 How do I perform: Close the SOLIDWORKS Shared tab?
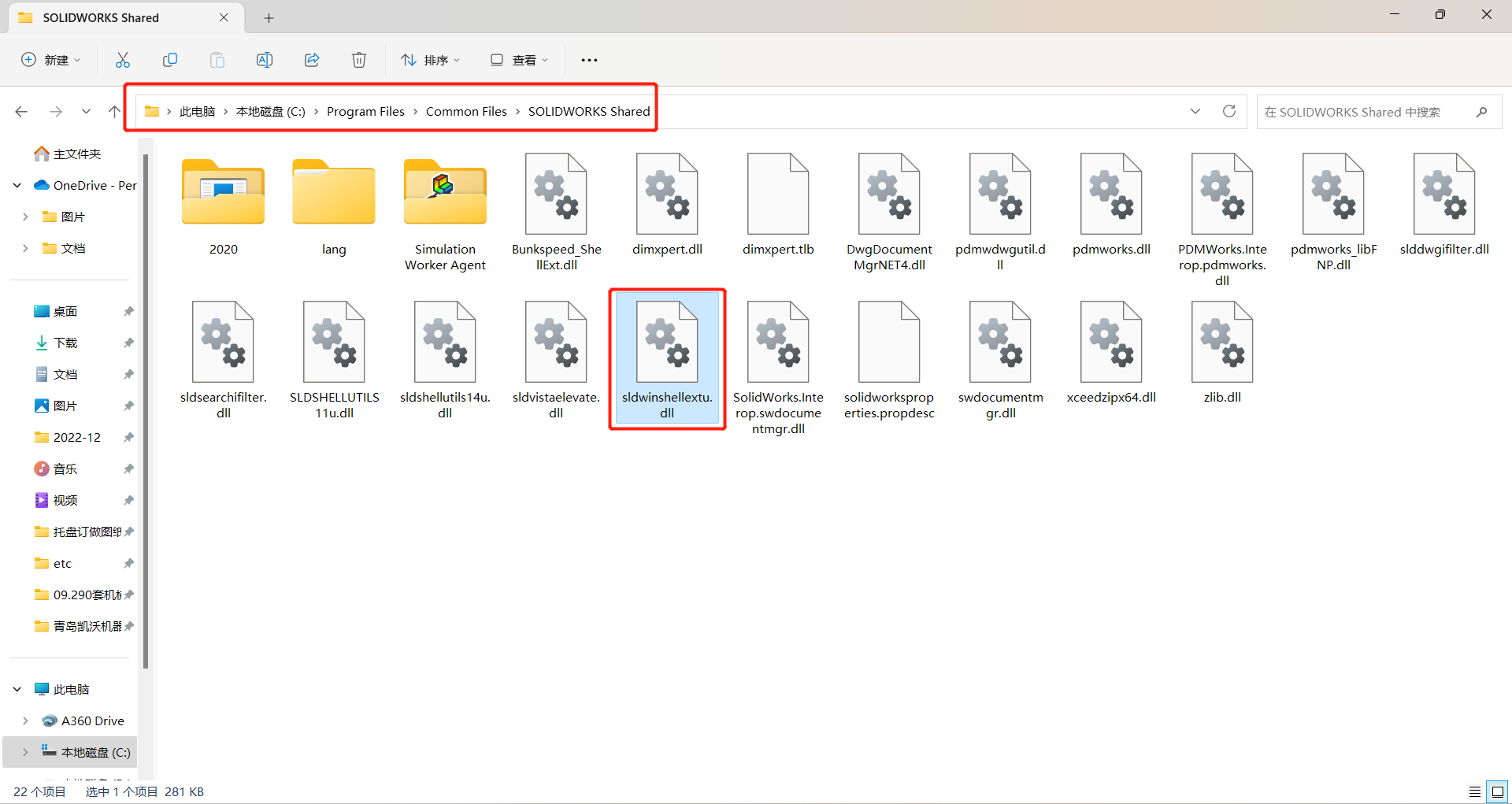point(224,17)
